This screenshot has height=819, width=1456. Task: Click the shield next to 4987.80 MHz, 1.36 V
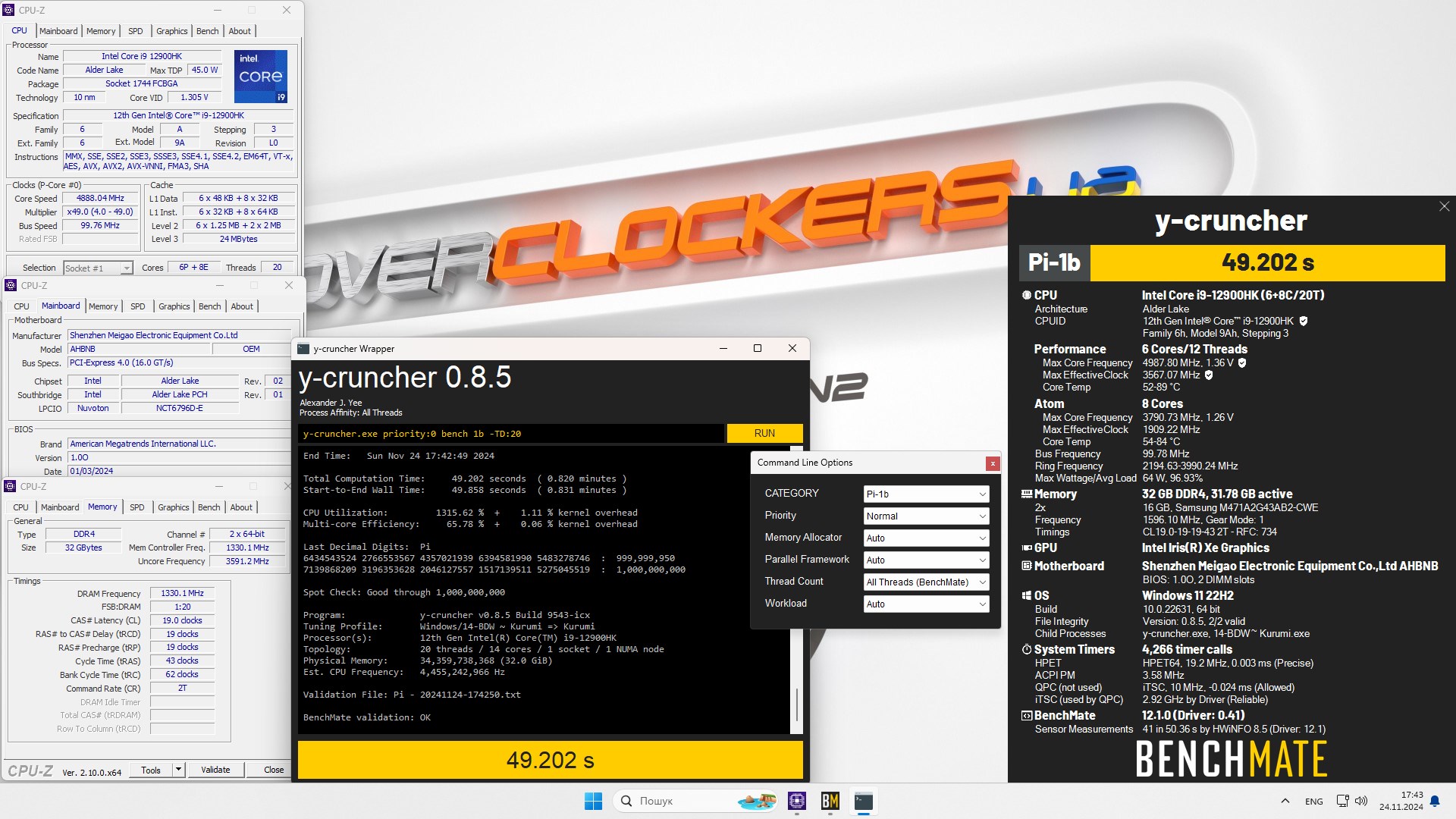(1242, 362)
